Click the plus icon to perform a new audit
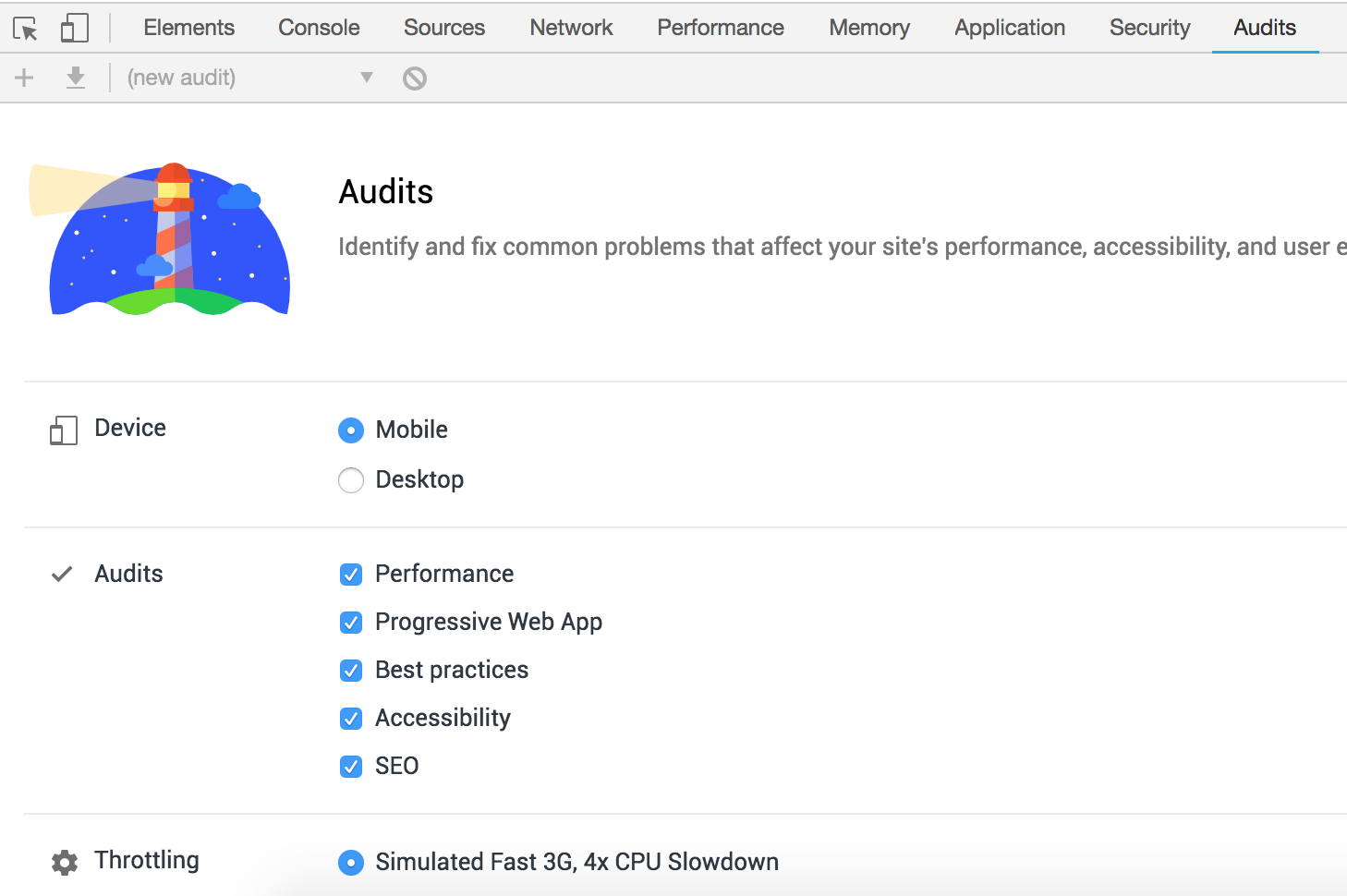Screen dimensions: 1347x896 (24, 78)
